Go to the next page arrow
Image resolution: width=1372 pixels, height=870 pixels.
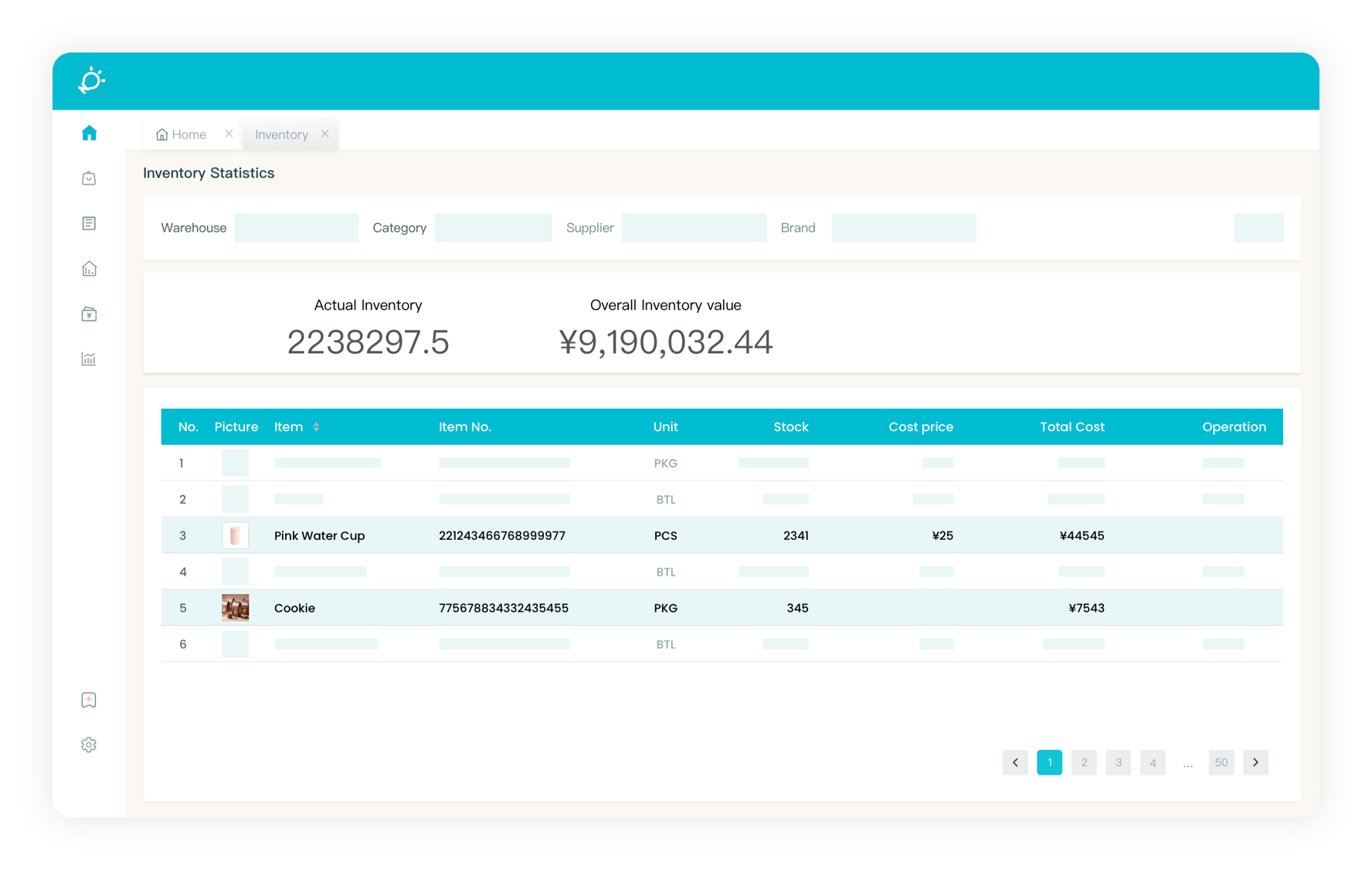pos(1255,763)
